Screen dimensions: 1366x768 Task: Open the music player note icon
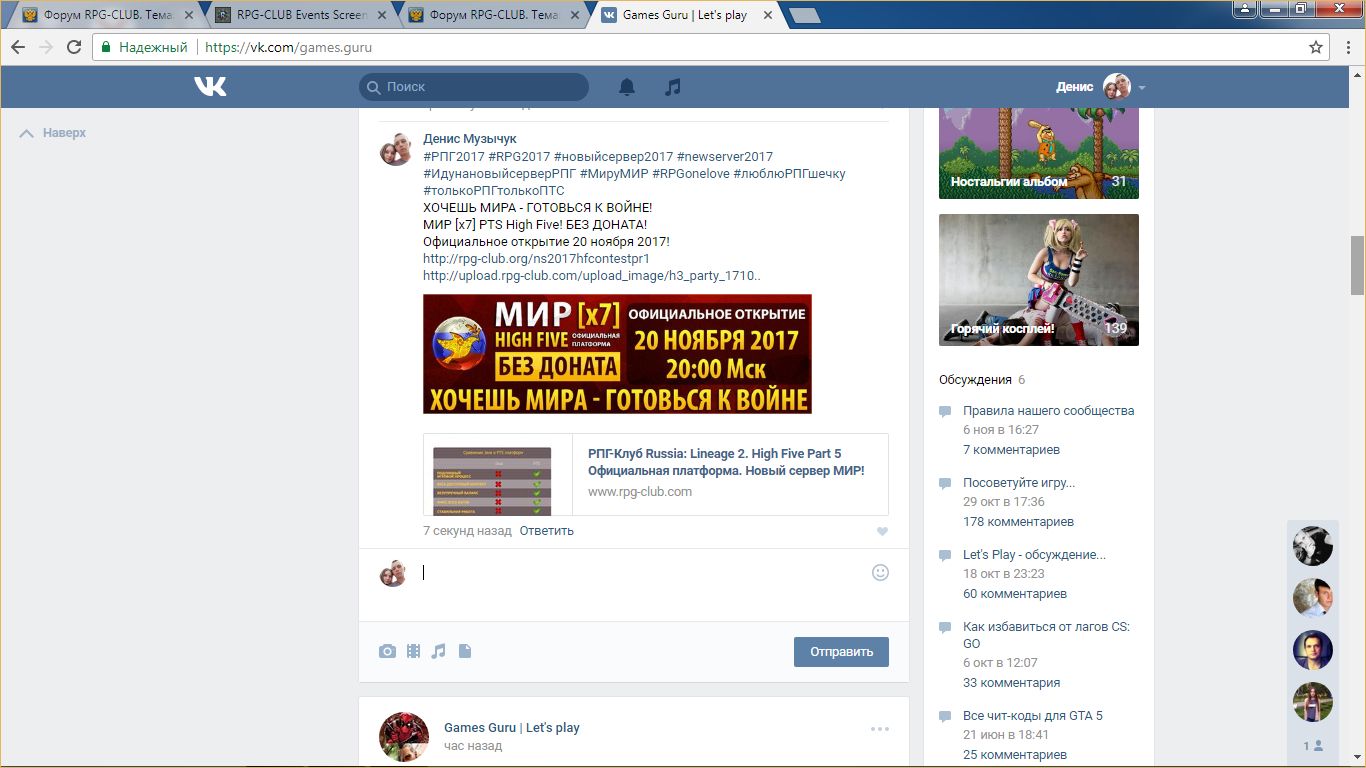[x=673, y=87]
